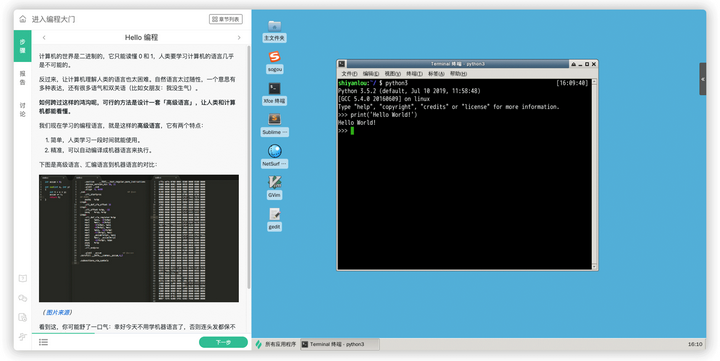Screen dimensions: 720x361
Task: Open the gedit desktop icon
Action: [x=275, y=220]
